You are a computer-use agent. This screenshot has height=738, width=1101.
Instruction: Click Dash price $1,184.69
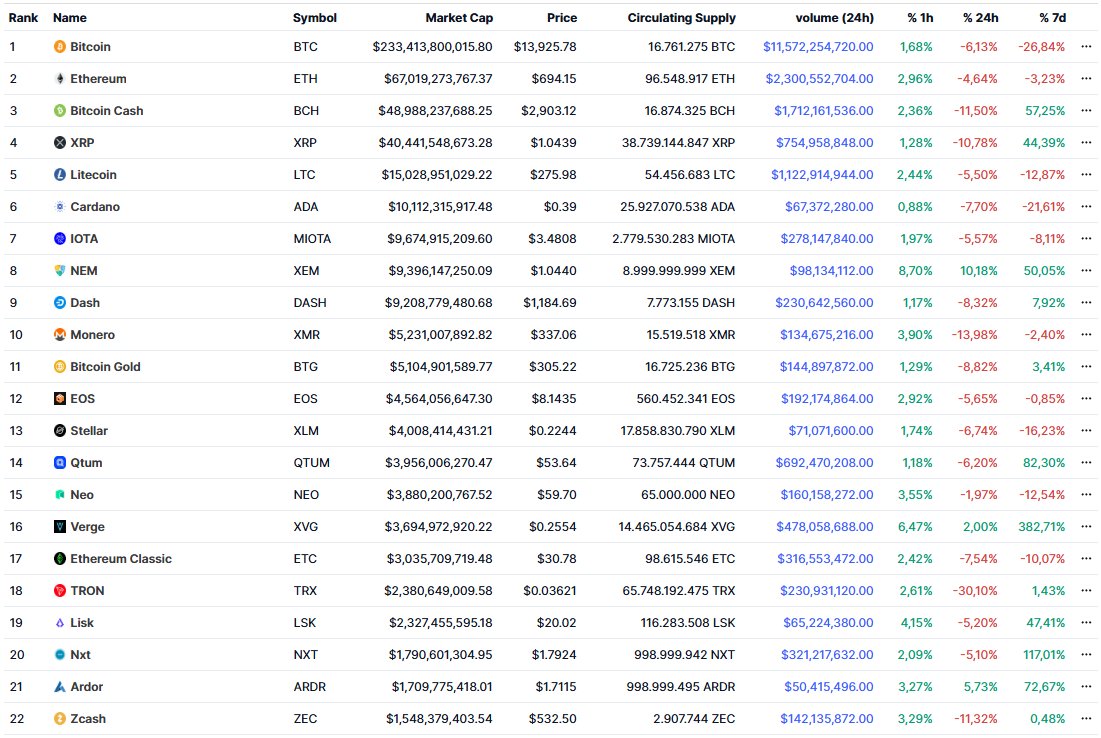click(x=550, y=303)
